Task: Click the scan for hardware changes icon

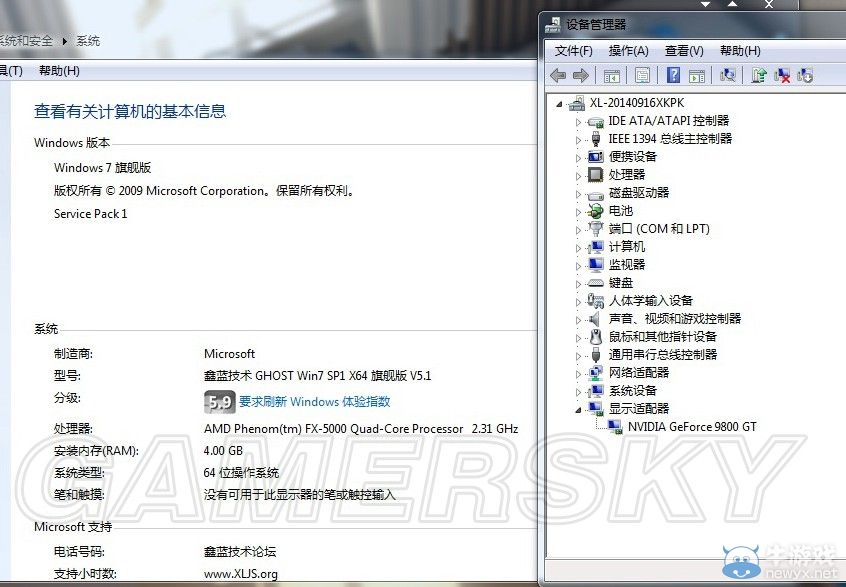Action: (x=726, y=74)
